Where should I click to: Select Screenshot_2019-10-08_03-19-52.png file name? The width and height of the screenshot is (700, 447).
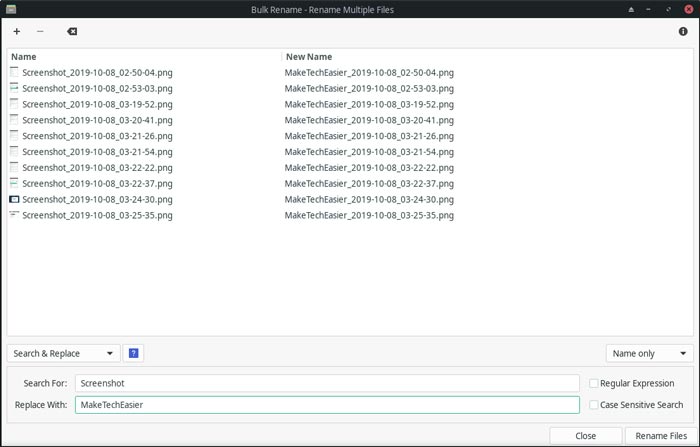coord(97,104)
